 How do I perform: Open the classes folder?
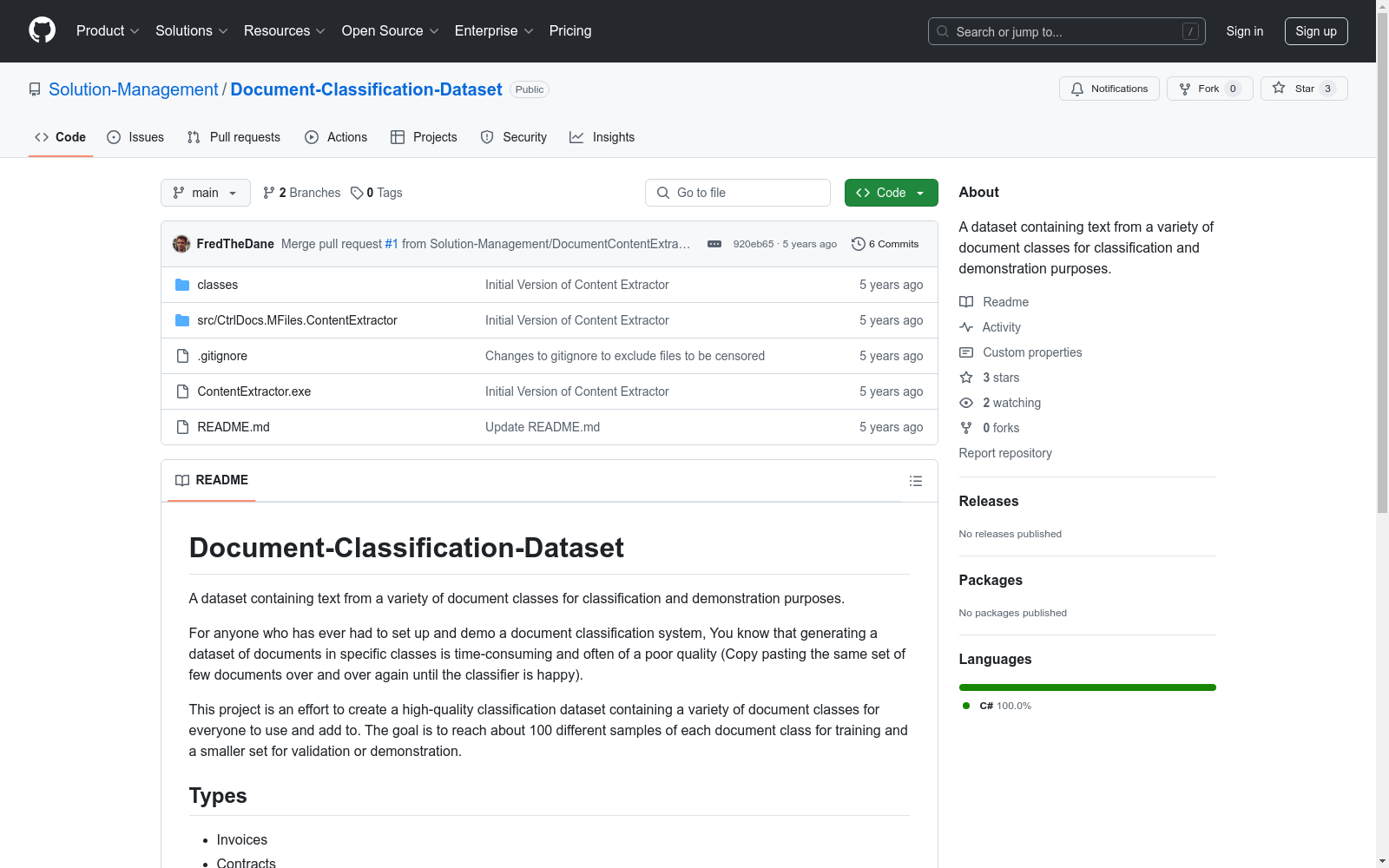click(218, 285)
